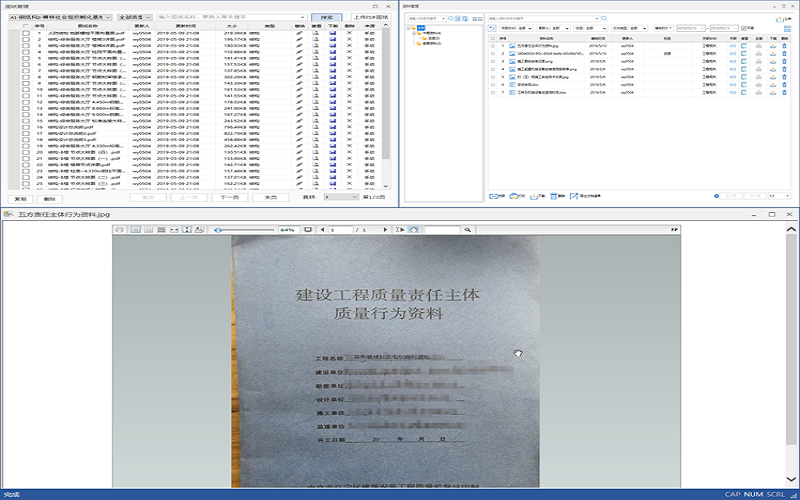Click the drawing keyword search input field

(232, 17)
